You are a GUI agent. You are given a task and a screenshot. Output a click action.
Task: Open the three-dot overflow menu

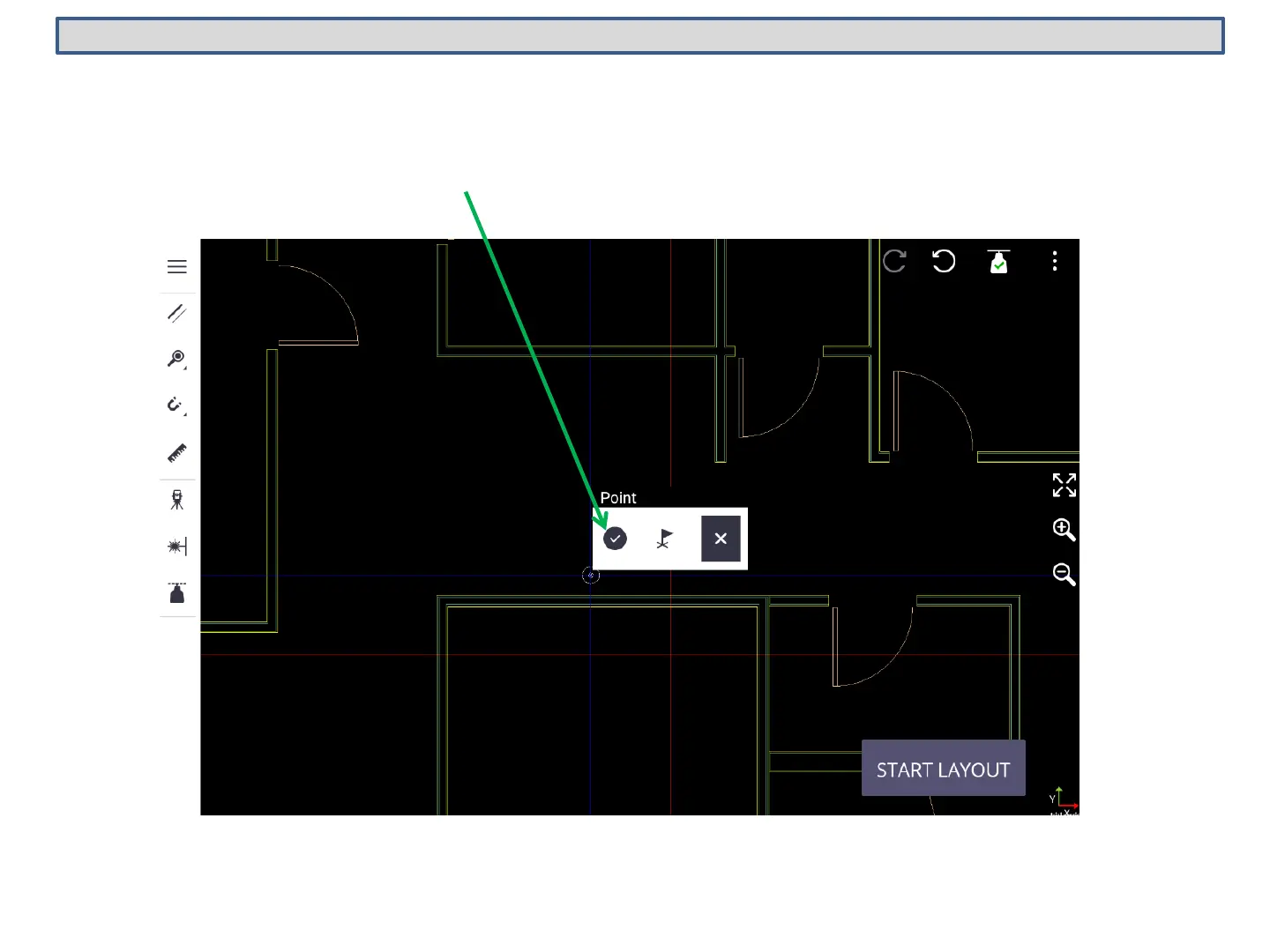tap(1055, 261)
